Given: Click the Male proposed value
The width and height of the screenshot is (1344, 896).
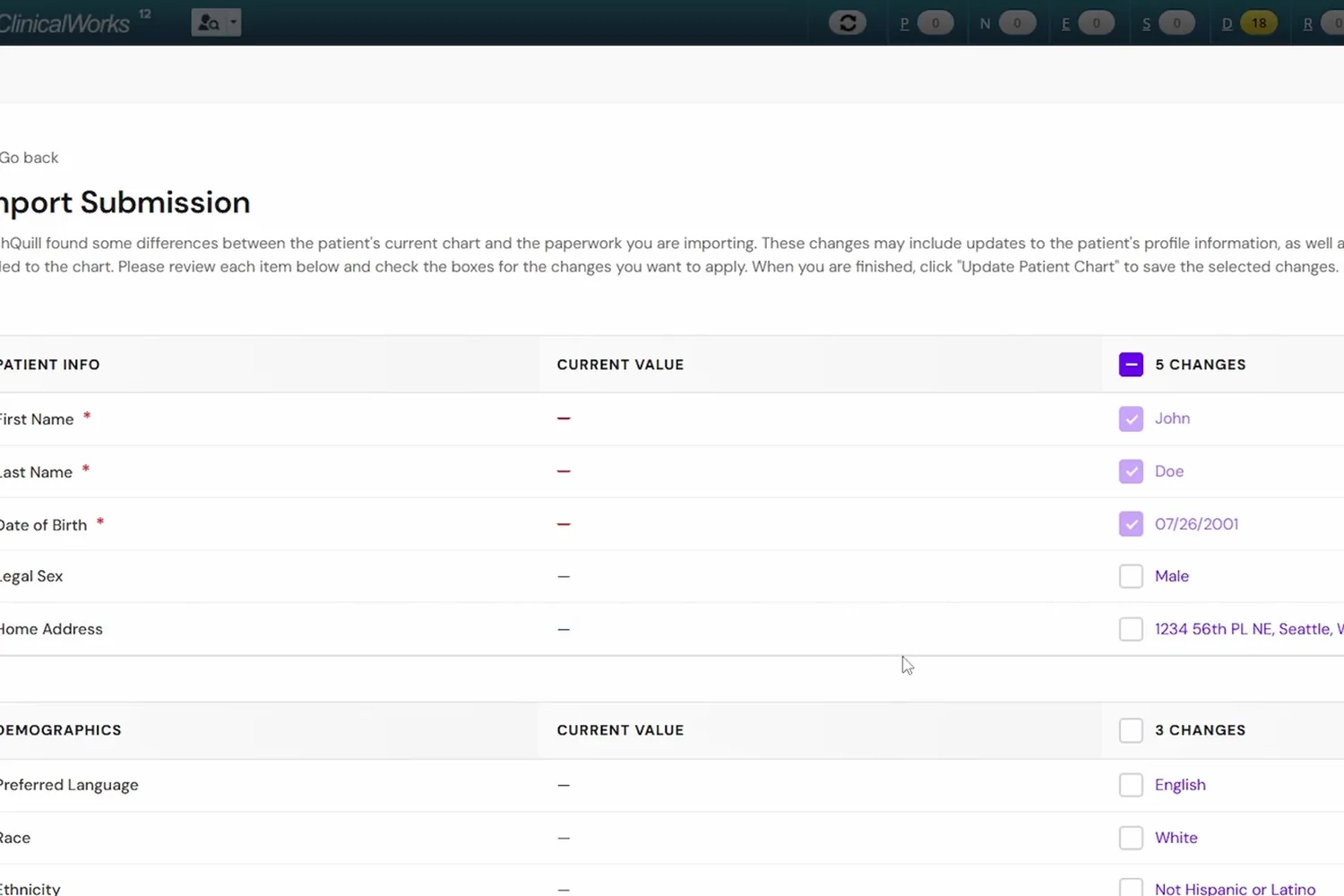Looking at the screenshot, I should click(1172, 576).
